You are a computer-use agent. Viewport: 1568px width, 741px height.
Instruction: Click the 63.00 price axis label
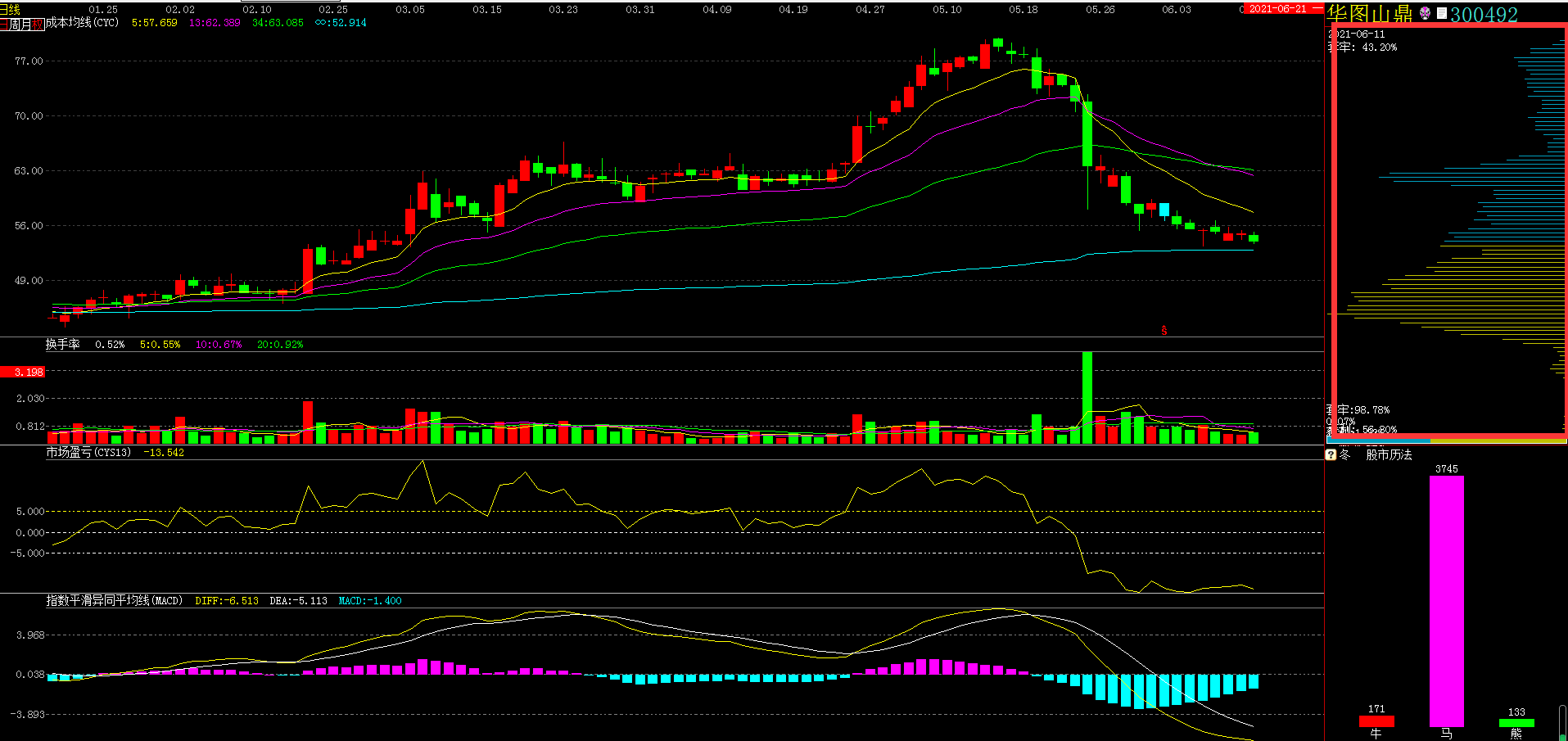click(x=29, y=171)
